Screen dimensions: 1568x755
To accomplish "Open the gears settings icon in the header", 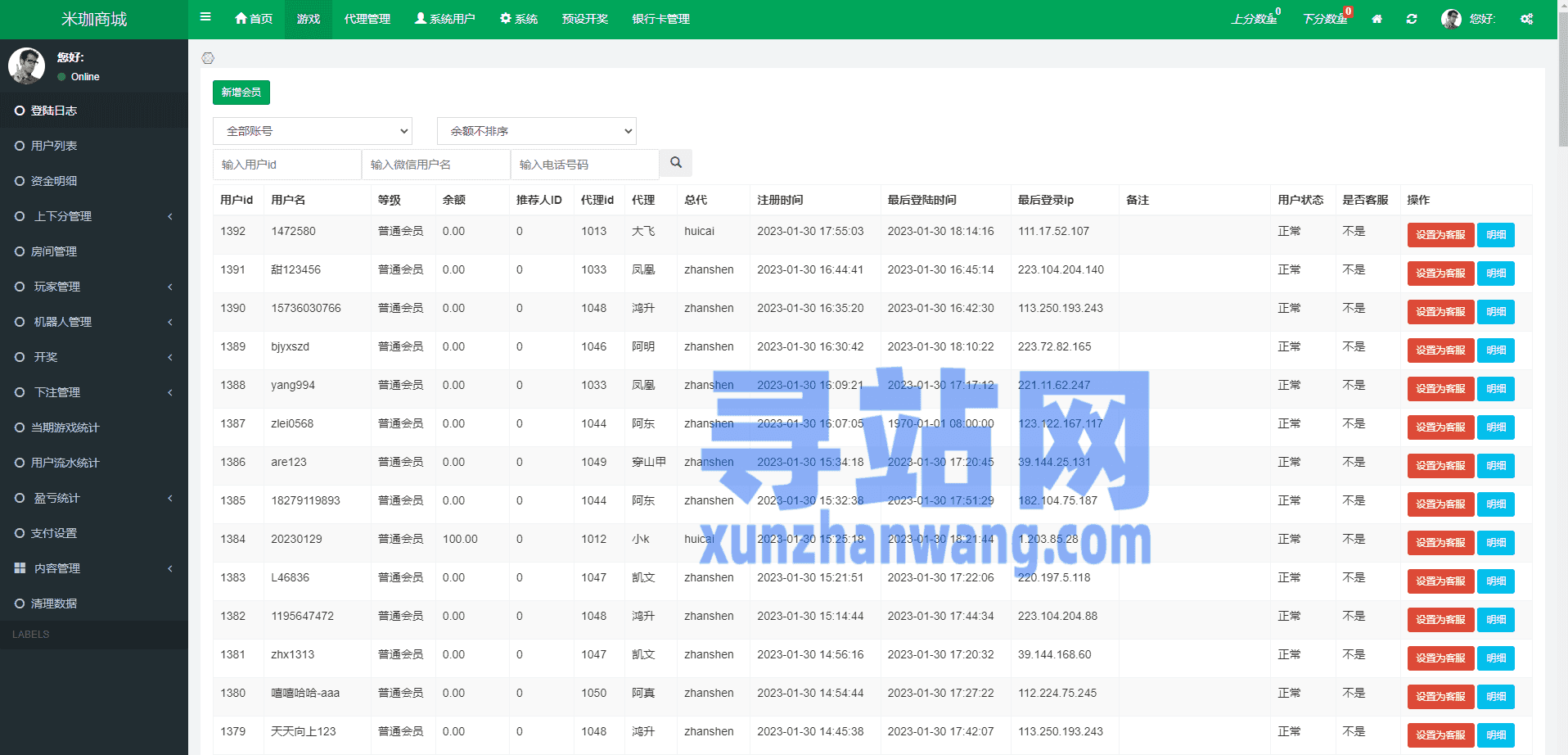I will [x=1527, y=19].
